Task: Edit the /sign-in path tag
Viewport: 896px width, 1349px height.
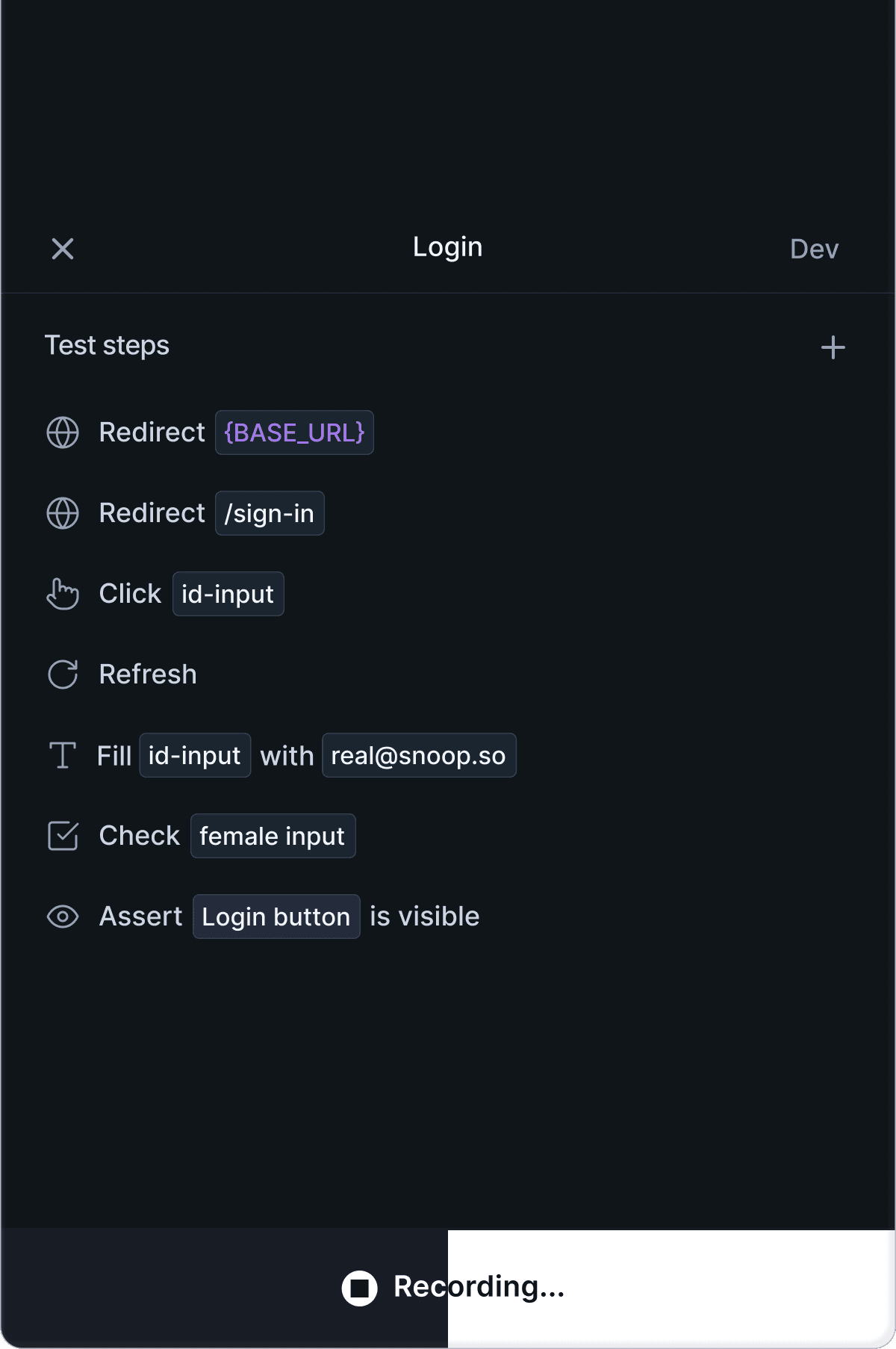Action: pos(270,513)
